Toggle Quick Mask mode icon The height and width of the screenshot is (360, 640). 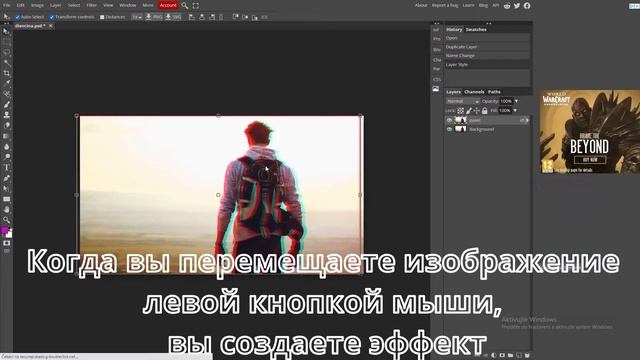click(6, 243)
